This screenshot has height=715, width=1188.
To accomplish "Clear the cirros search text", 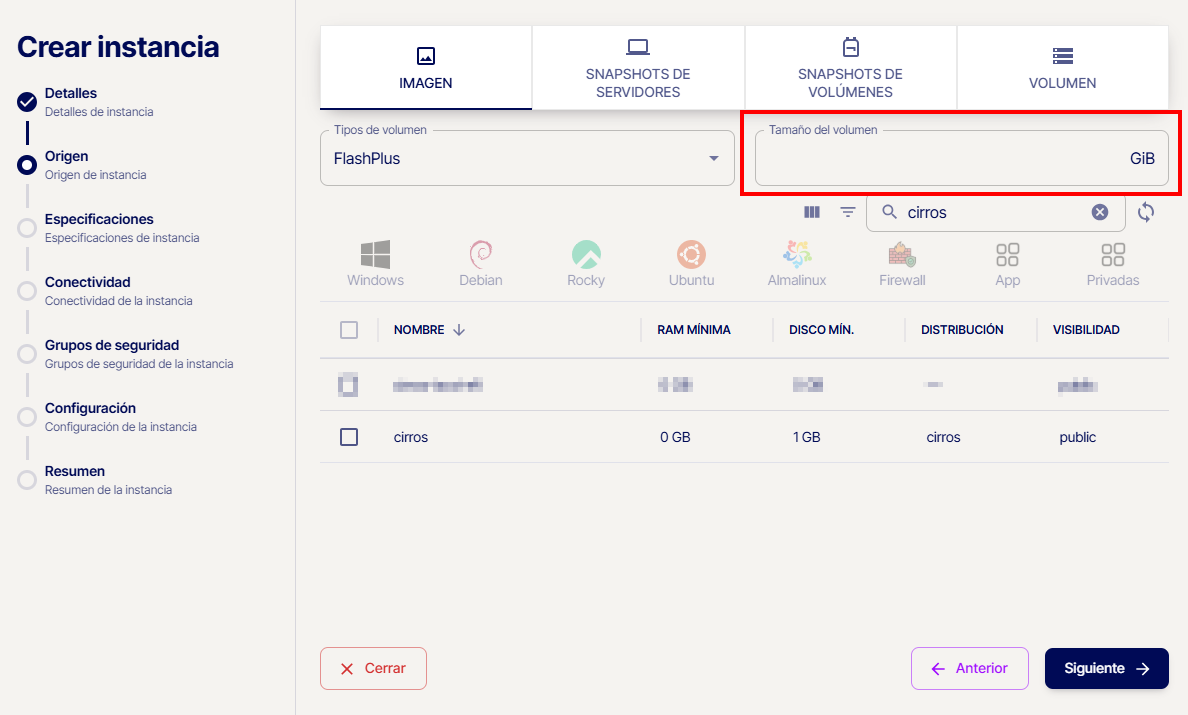I will (x=1100, y=212).
